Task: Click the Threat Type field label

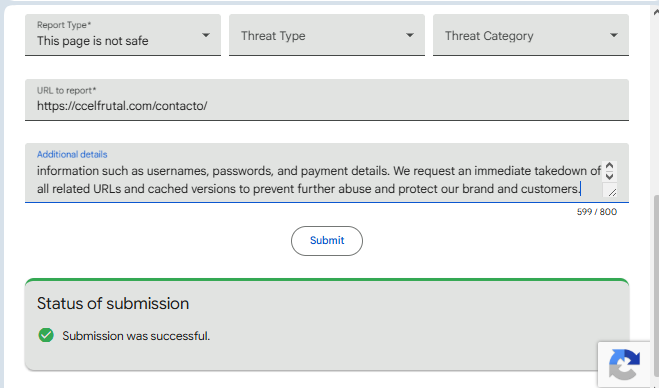Action: point(273,36)
